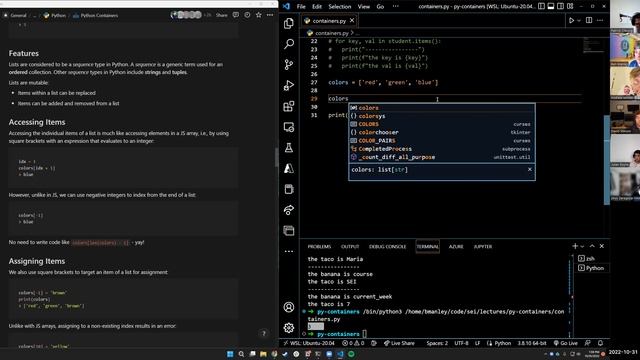Open the overflow menu bar ellipsis
640x360 pixels.
(396, 7)
